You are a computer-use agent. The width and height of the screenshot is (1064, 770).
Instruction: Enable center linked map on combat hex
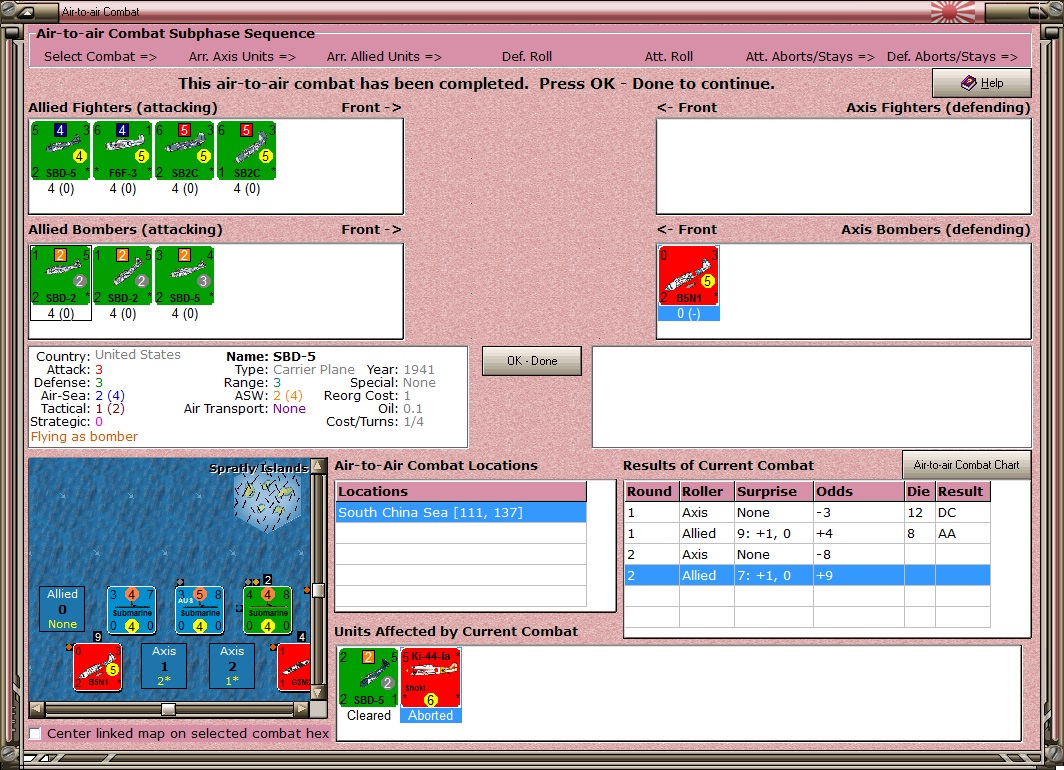tap(35, 733)
